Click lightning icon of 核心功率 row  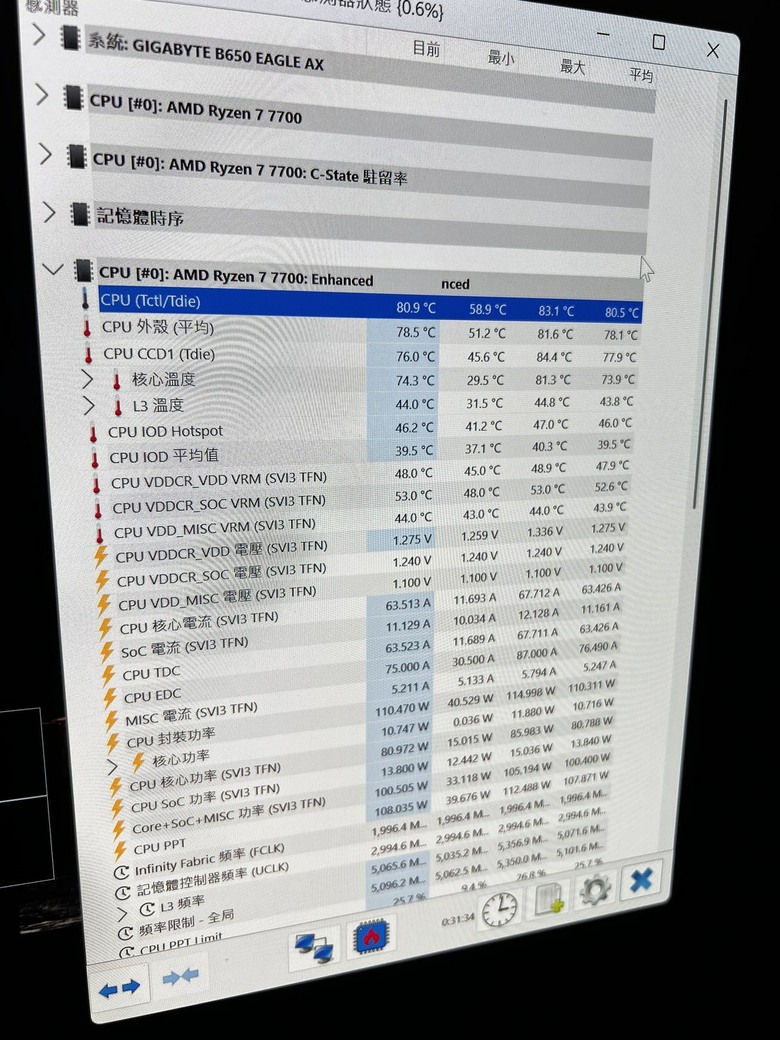pyautogui.click(x=138, y=762)
